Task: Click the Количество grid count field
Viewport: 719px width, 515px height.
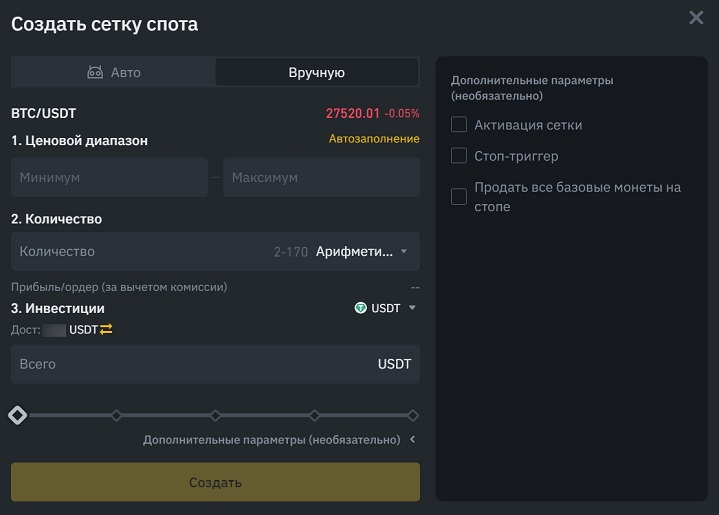Action: tap(140, 252)
